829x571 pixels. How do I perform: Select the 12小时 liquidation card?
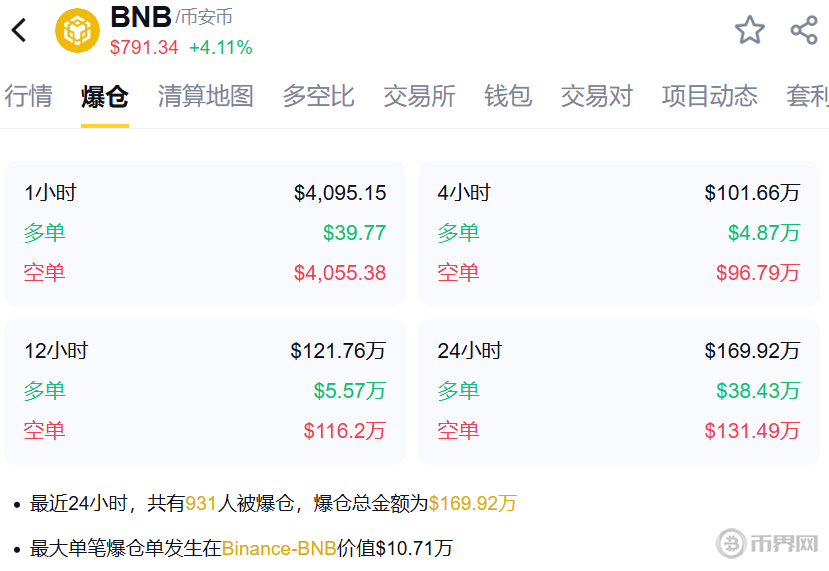[x=205, y=391]
